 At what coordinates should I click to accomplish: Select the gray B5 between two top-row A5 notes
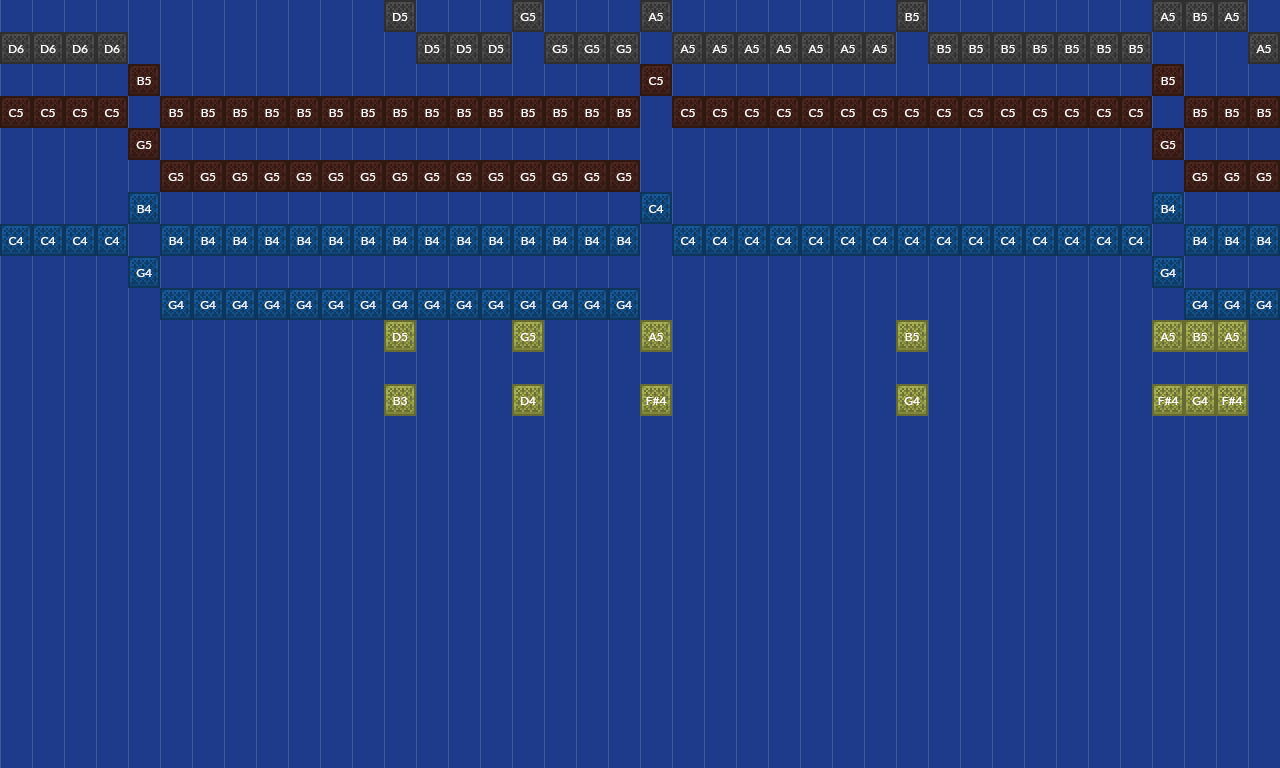tap(1200, 16)
